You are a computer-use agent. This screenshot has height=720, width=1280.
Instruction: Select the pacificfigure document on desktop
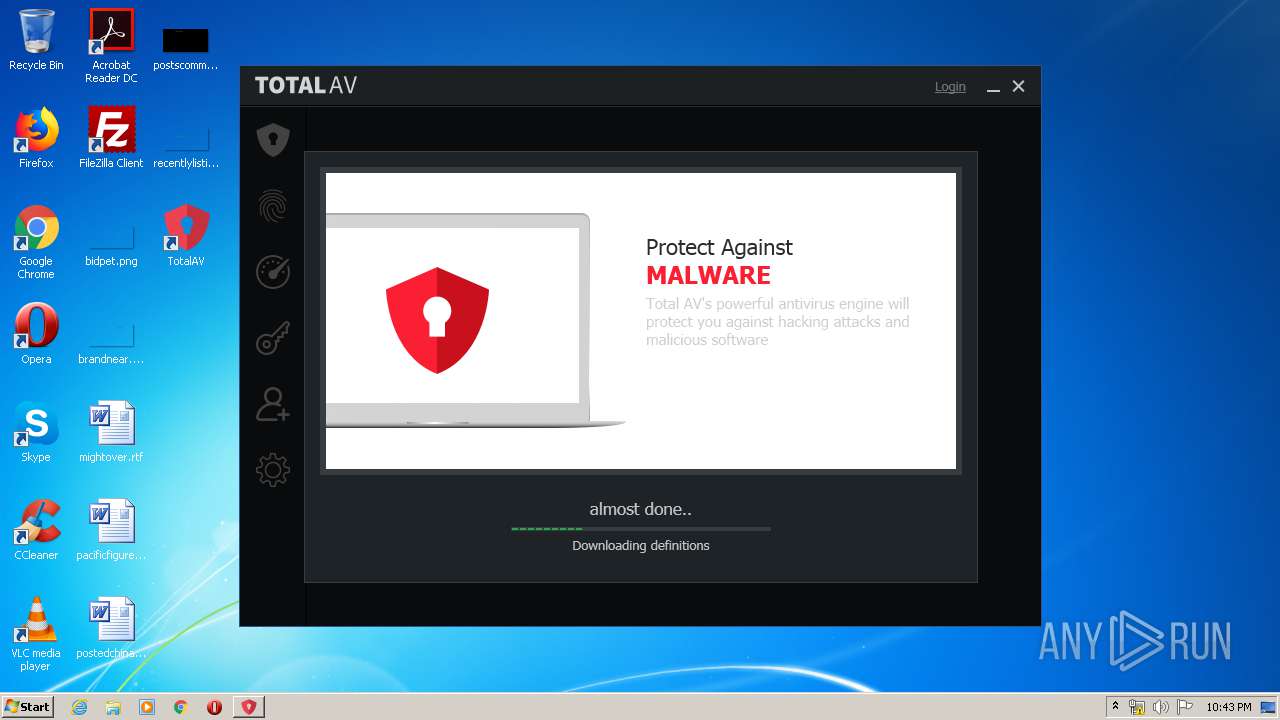[111, 530]
